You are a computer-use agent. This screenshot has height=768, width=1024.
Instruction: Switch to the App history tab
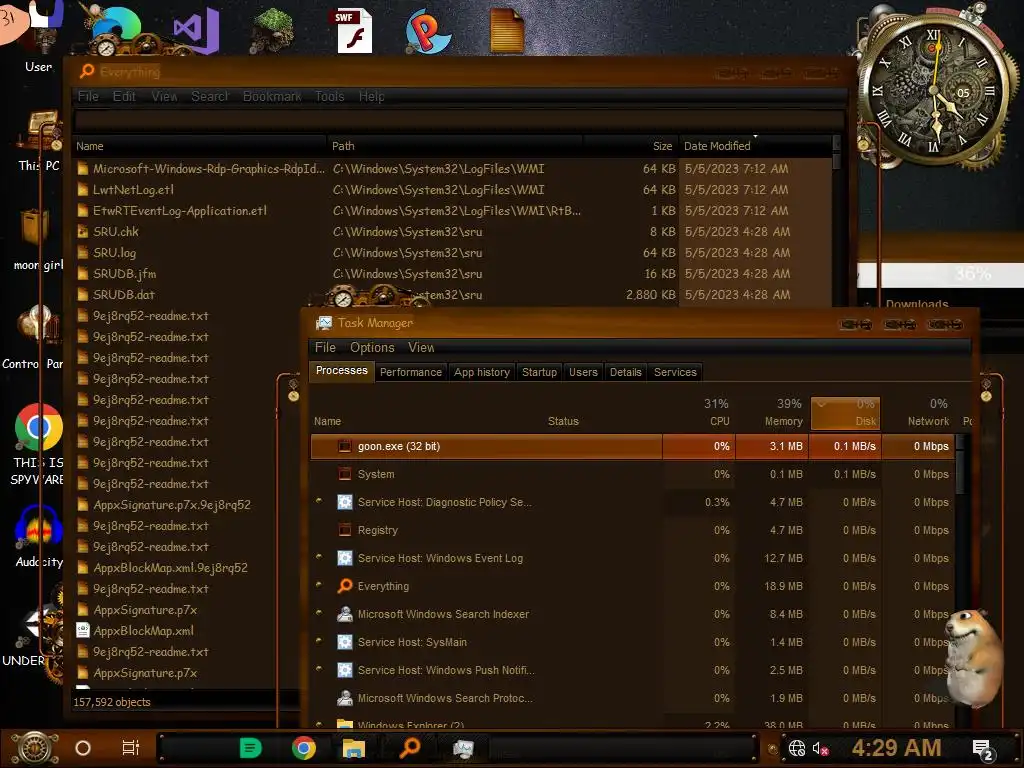point(482,372)
